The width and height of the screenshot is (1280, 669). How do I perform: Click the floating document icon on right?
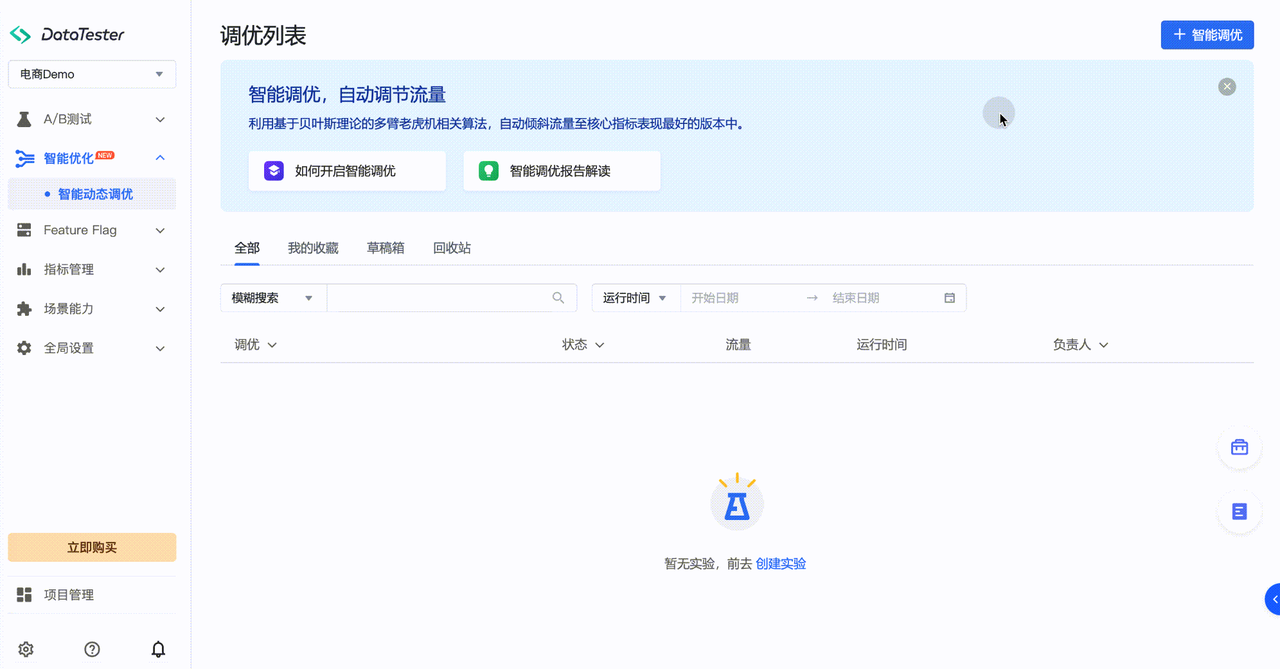tap(1239, 511)
